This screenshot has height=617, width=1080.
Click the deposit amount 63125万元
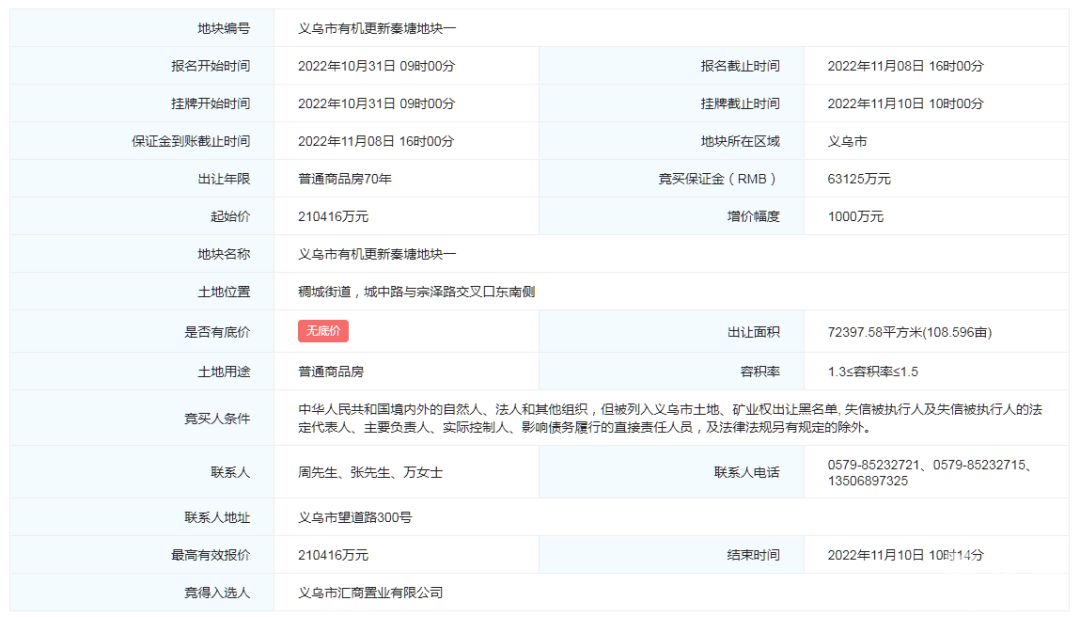pyautogui.click(x=859, y=179)
